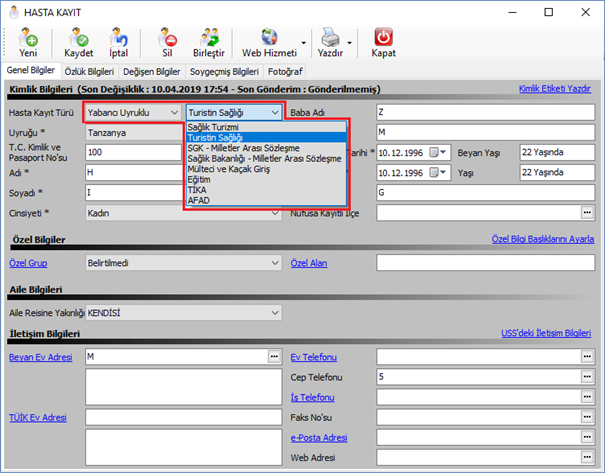Click the TÜİK Ev Adresi input field
The height and width of the screenshot is (473, 605).
[184, 417]
